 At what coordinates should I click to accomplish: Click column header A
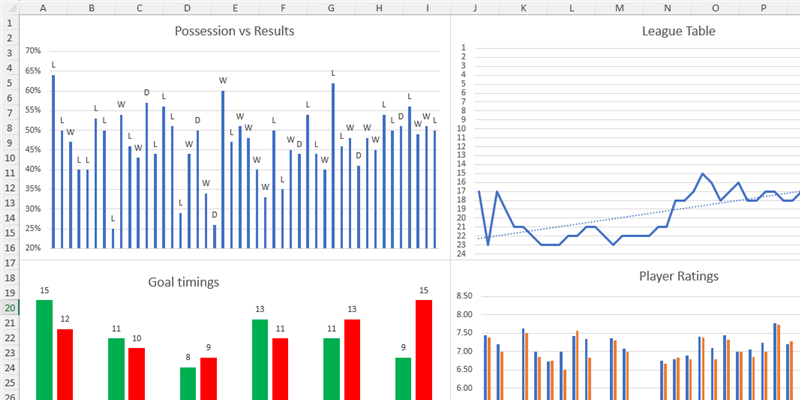click(x=43, y=8)
